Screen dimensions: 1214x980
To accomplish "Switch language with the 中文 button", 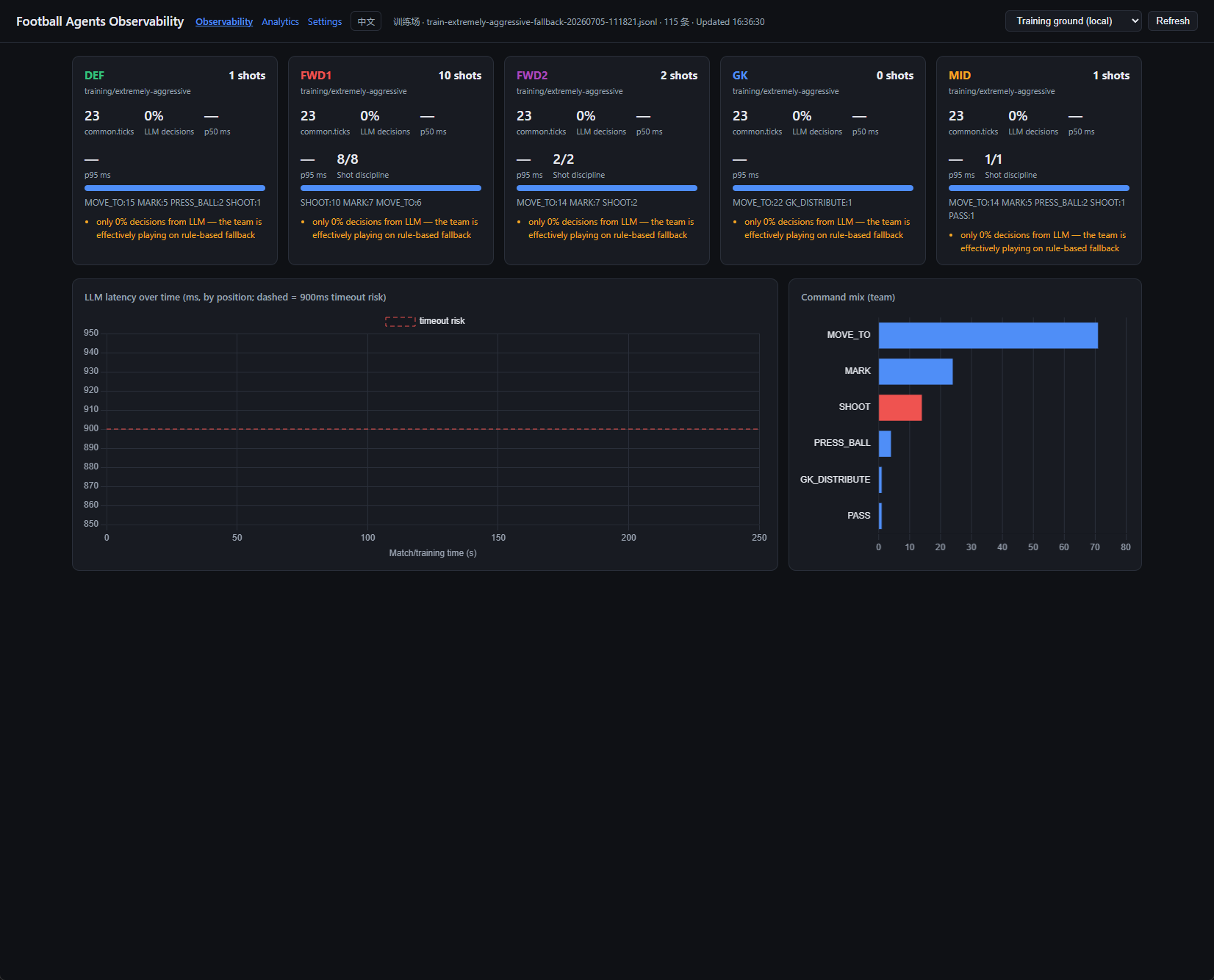I will click(366, 21).
